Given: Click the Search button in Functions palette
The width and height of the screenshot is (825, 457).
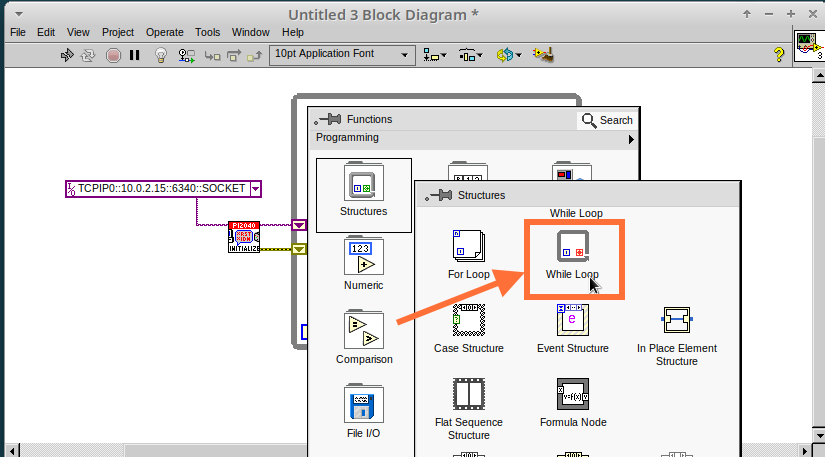Looking at the screenshot, I should pyautogui.click(x=607, y=120).
